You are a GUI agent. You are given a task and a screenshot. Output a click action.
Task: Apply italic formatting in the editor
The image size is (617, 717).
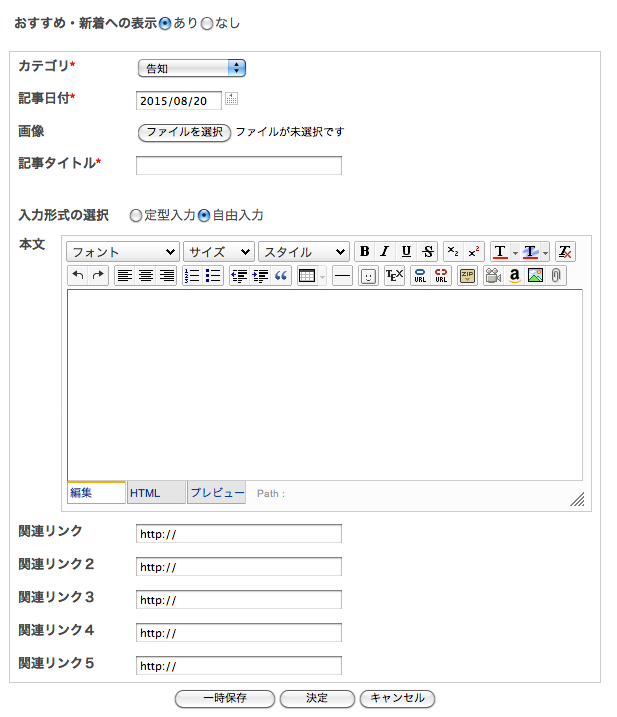[x=384, y=251]
